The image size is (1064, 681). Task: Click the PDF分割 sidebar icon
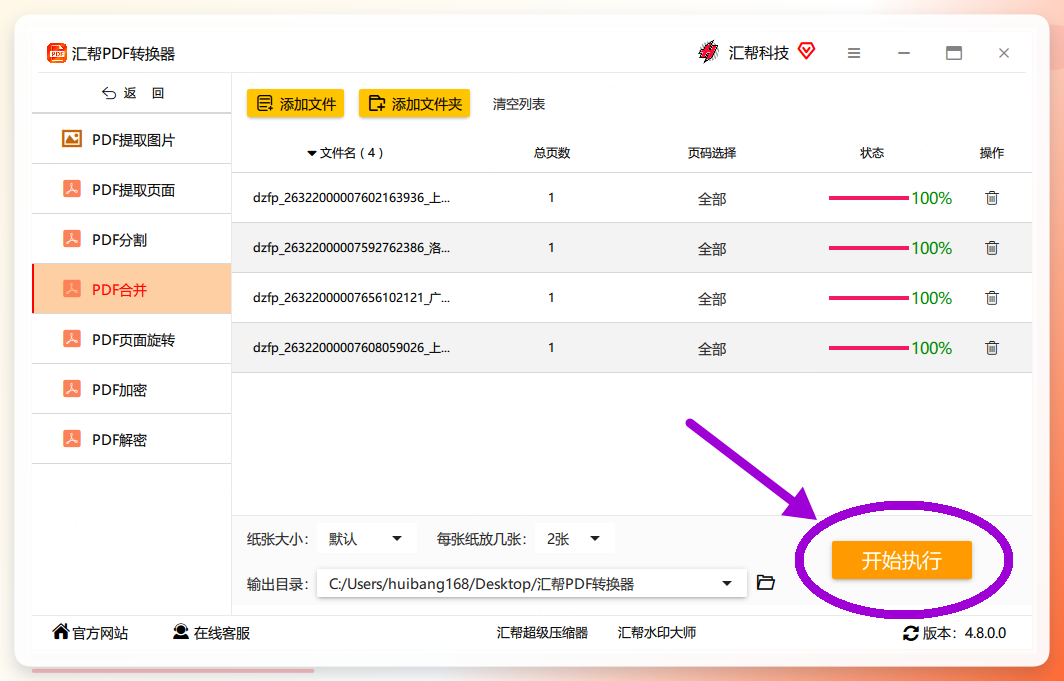[72, 239]
